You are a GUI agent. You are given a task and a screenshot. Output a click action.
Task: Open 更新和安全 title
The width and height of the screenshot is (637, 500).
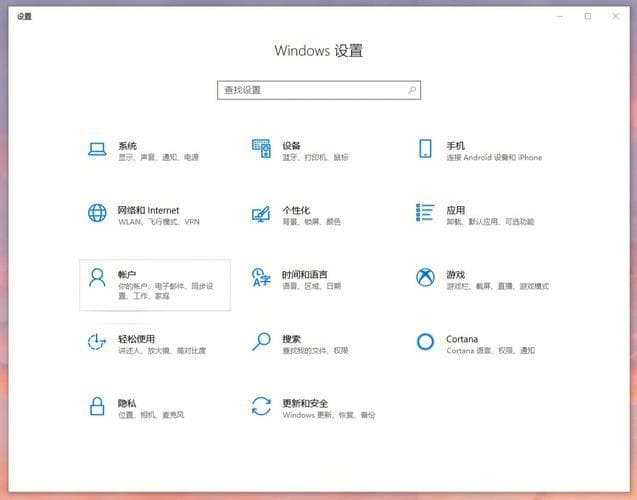pos(305,403)
